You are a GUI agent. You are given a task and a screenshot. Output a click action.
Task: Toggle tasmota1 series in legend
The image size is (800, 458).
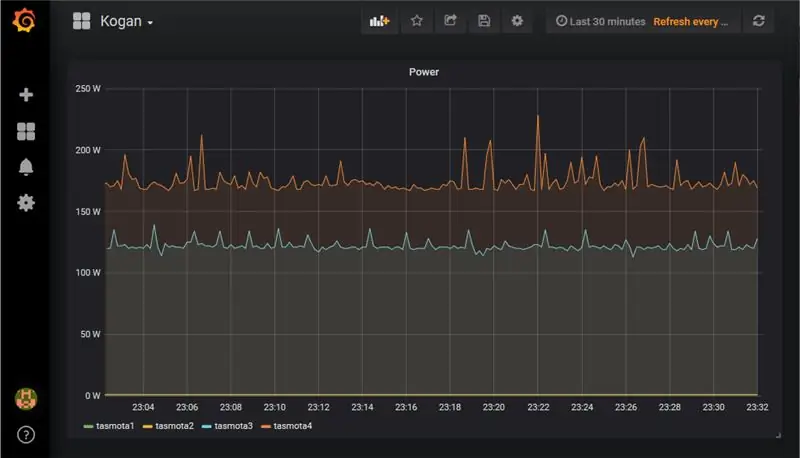coord(115,426)
